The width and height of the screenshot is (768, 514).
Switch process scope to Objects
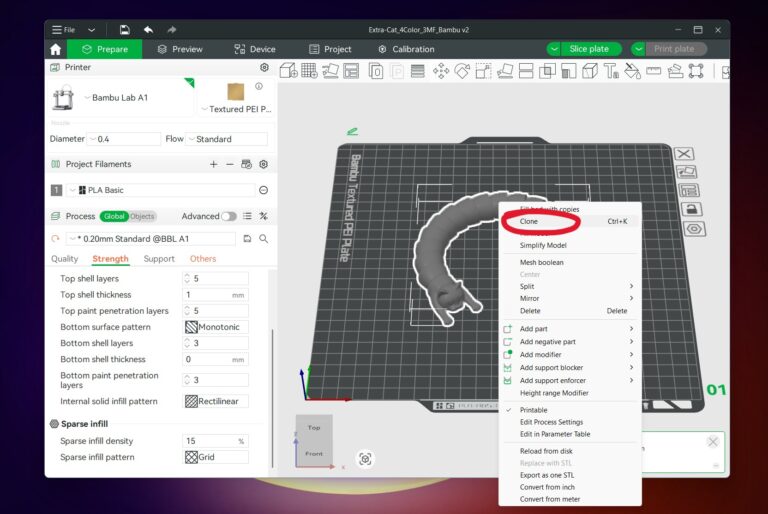click(x=142, y=216)
